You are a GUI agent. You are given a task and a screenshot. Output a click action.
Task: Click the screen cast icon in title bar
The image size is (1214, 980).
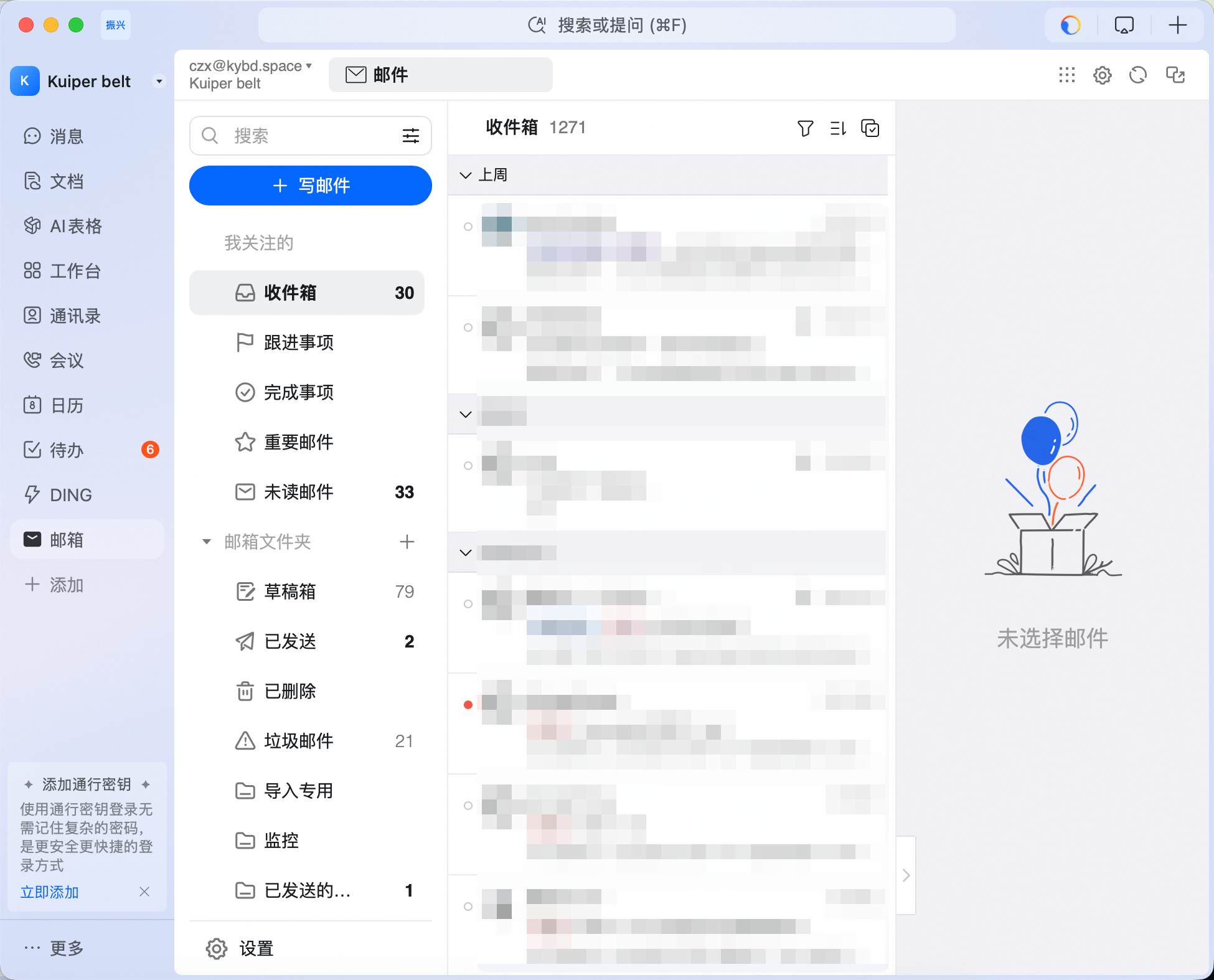point(1124,25)
